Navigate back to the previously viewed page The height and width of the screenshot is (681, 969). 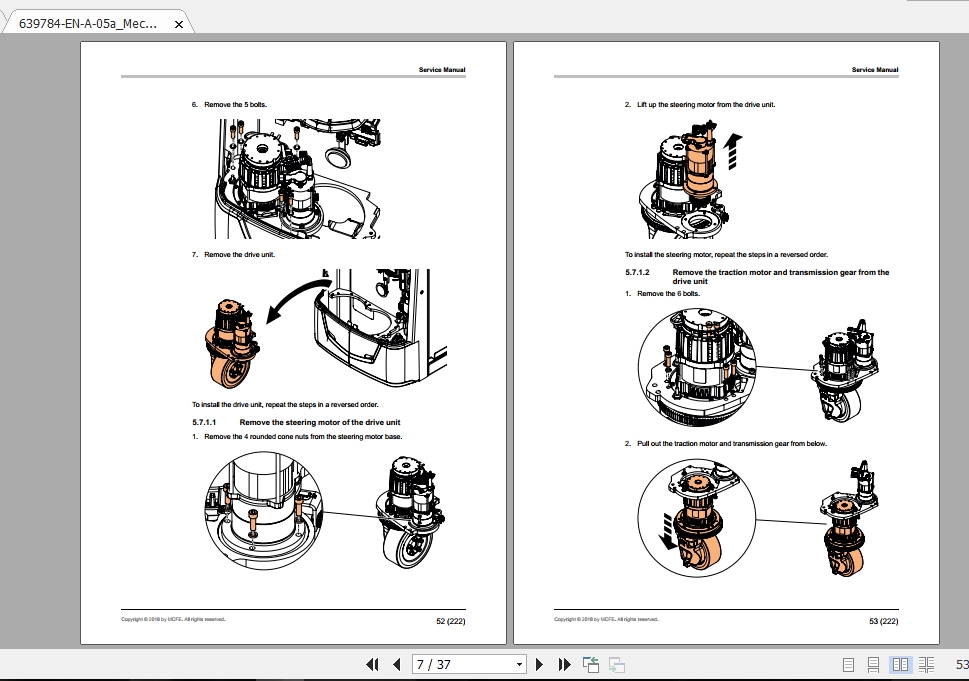589,664
